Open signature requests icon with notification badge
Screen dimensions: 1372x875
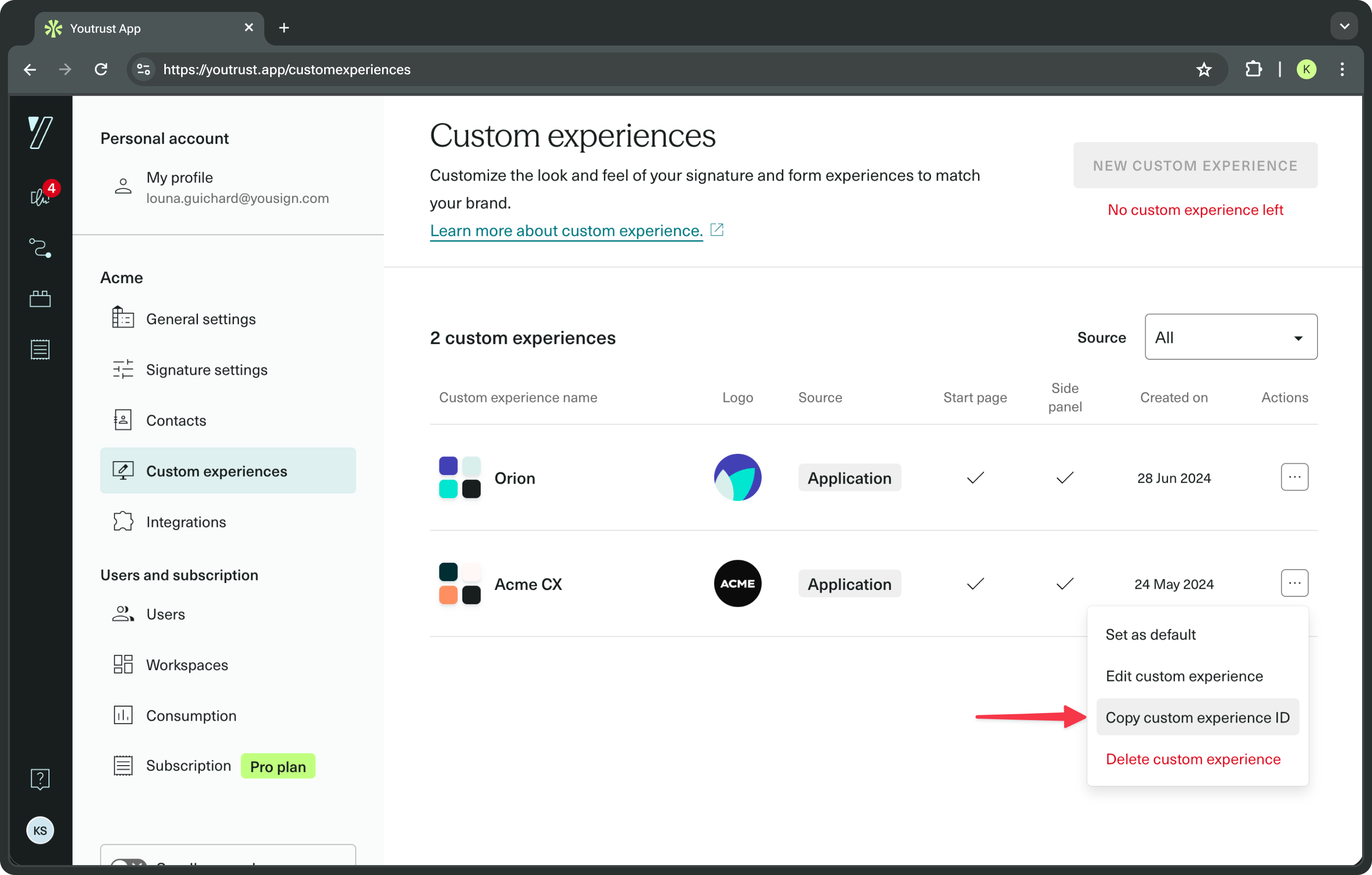40,196
